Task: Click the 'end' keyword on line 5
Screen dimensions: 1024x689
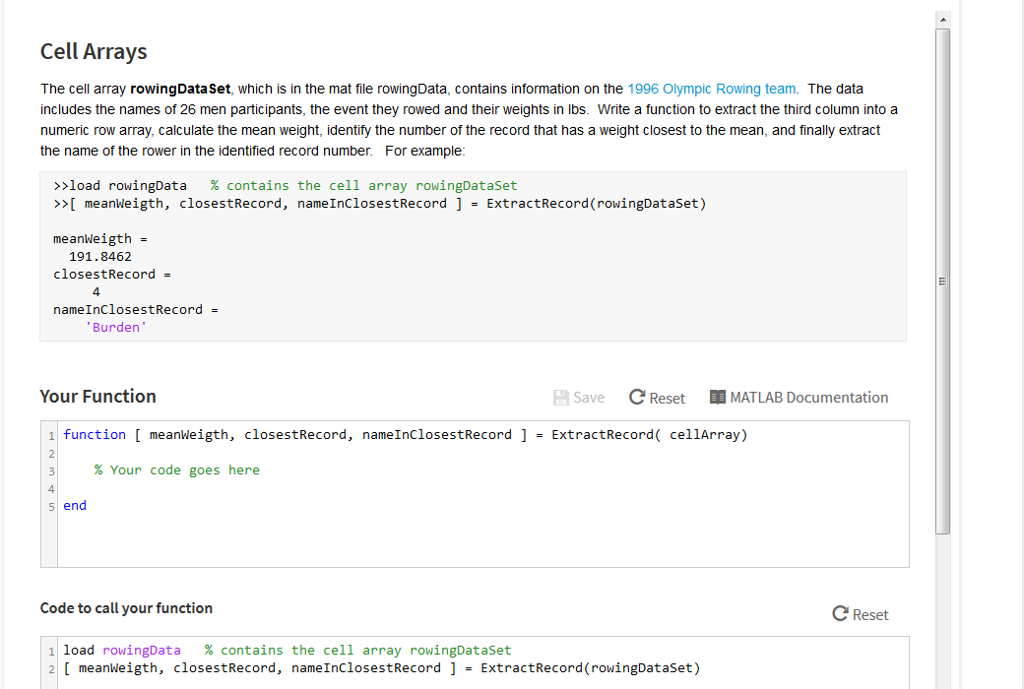Action: point(74,505)
